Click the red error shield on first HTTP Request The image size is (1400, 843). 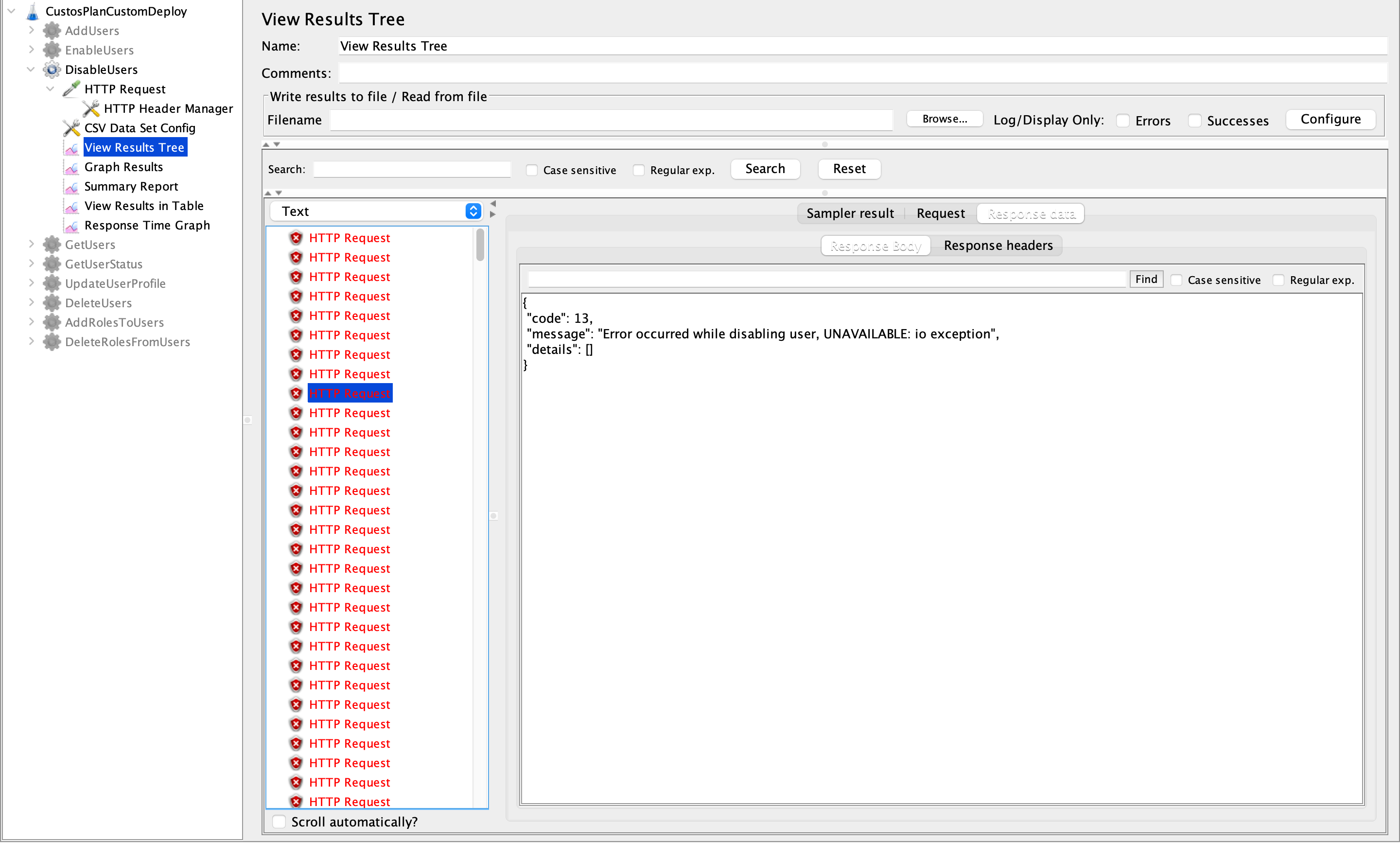point(296,238)
